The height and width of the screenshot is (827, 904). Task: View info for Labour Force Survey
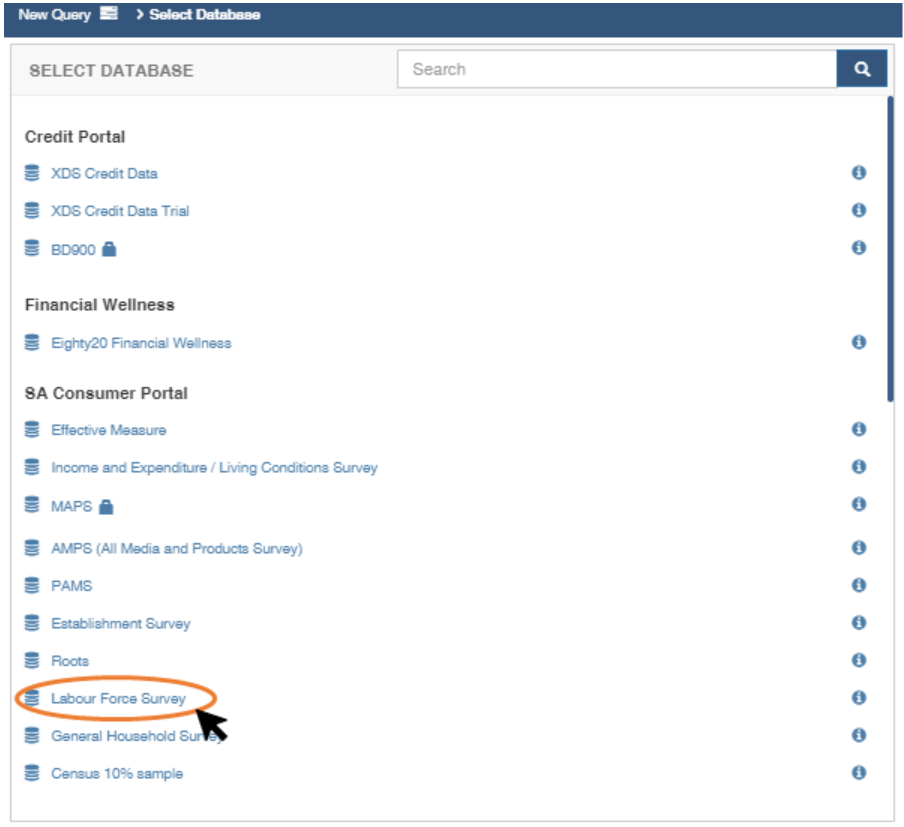859,697
